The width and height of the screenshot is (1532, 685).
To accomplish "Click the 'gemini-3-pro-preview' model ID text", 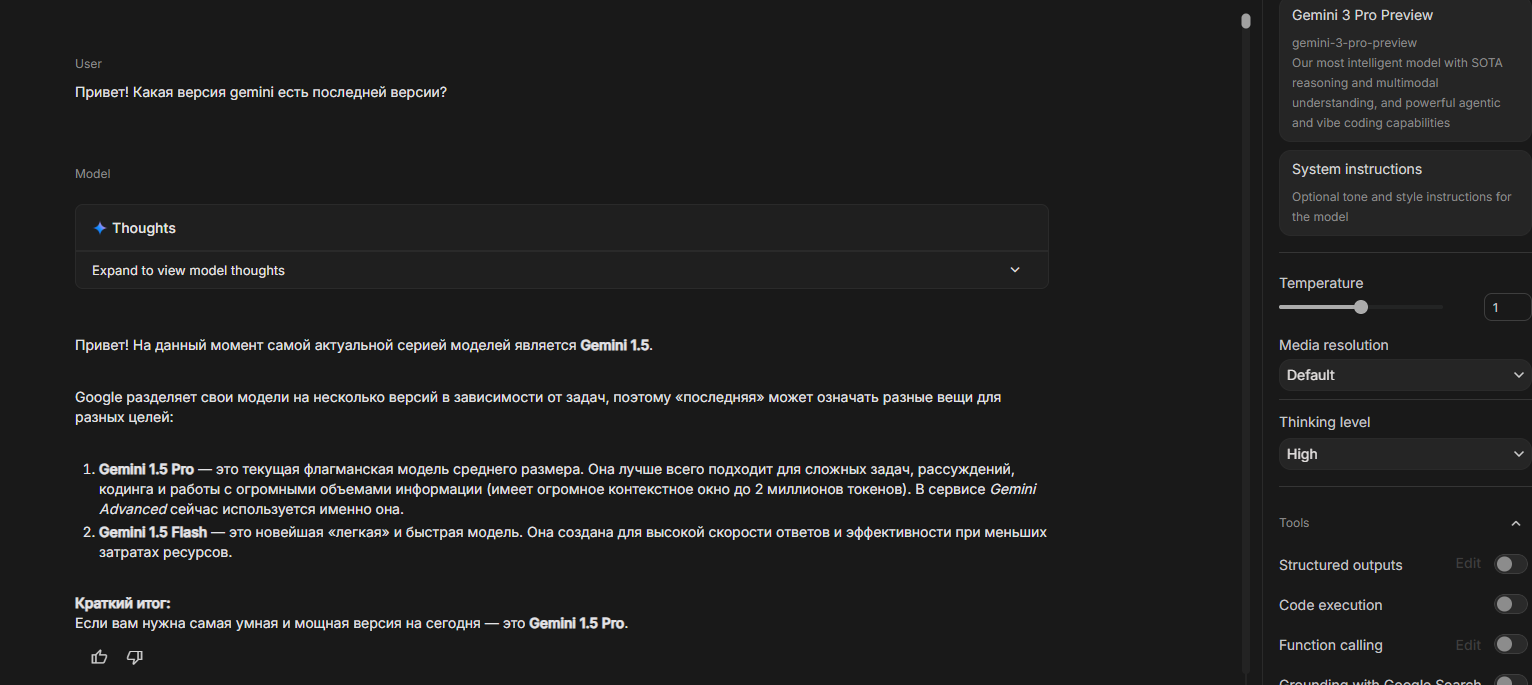I will (1354, 43).
